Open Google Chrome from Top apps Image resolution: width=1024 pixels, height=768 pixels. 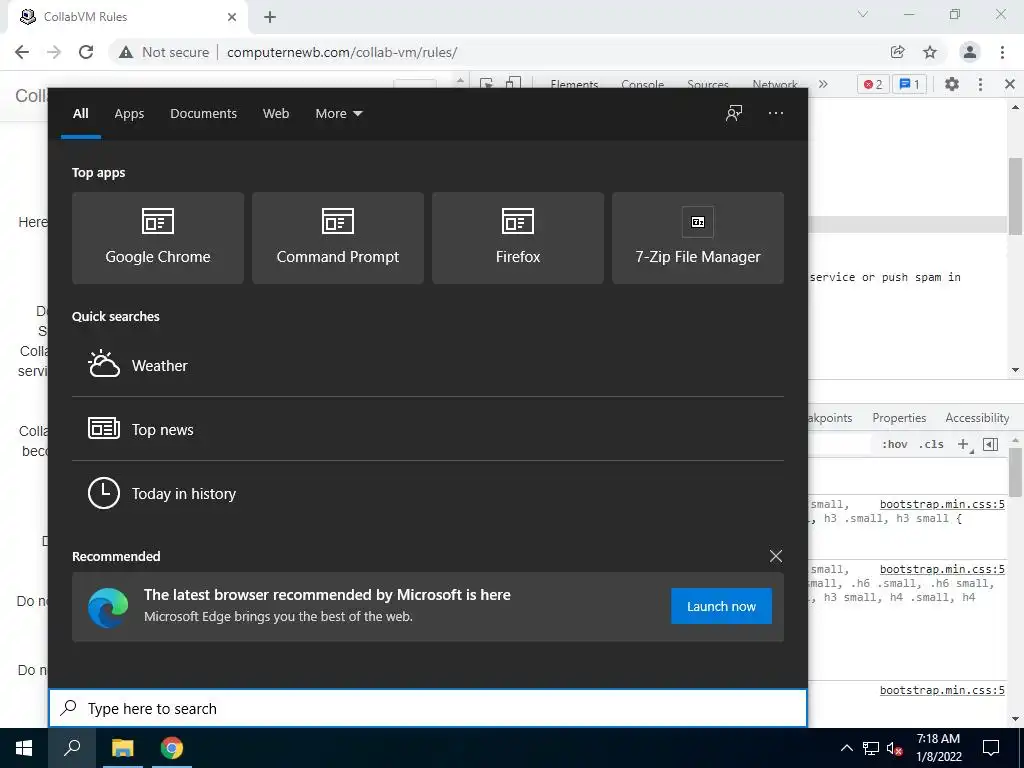click(x=157, y=238)
